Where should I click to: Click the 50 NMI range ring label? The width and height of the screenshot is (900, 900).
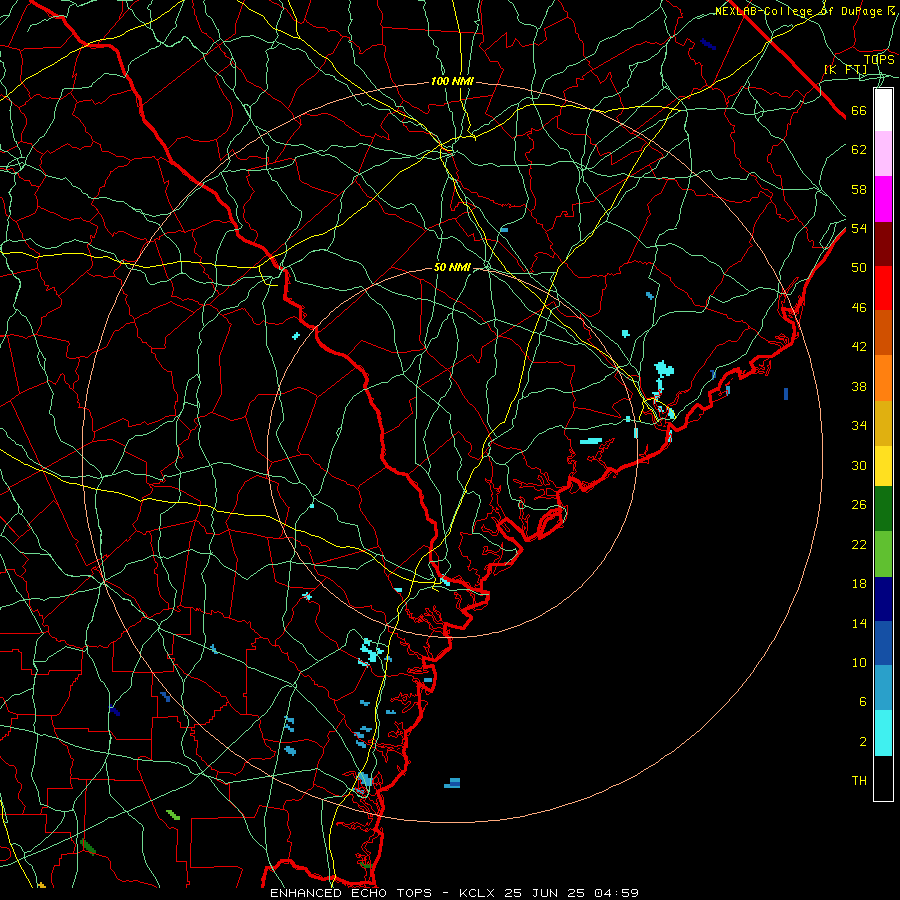pyautogui.click(x=452, y=267)
